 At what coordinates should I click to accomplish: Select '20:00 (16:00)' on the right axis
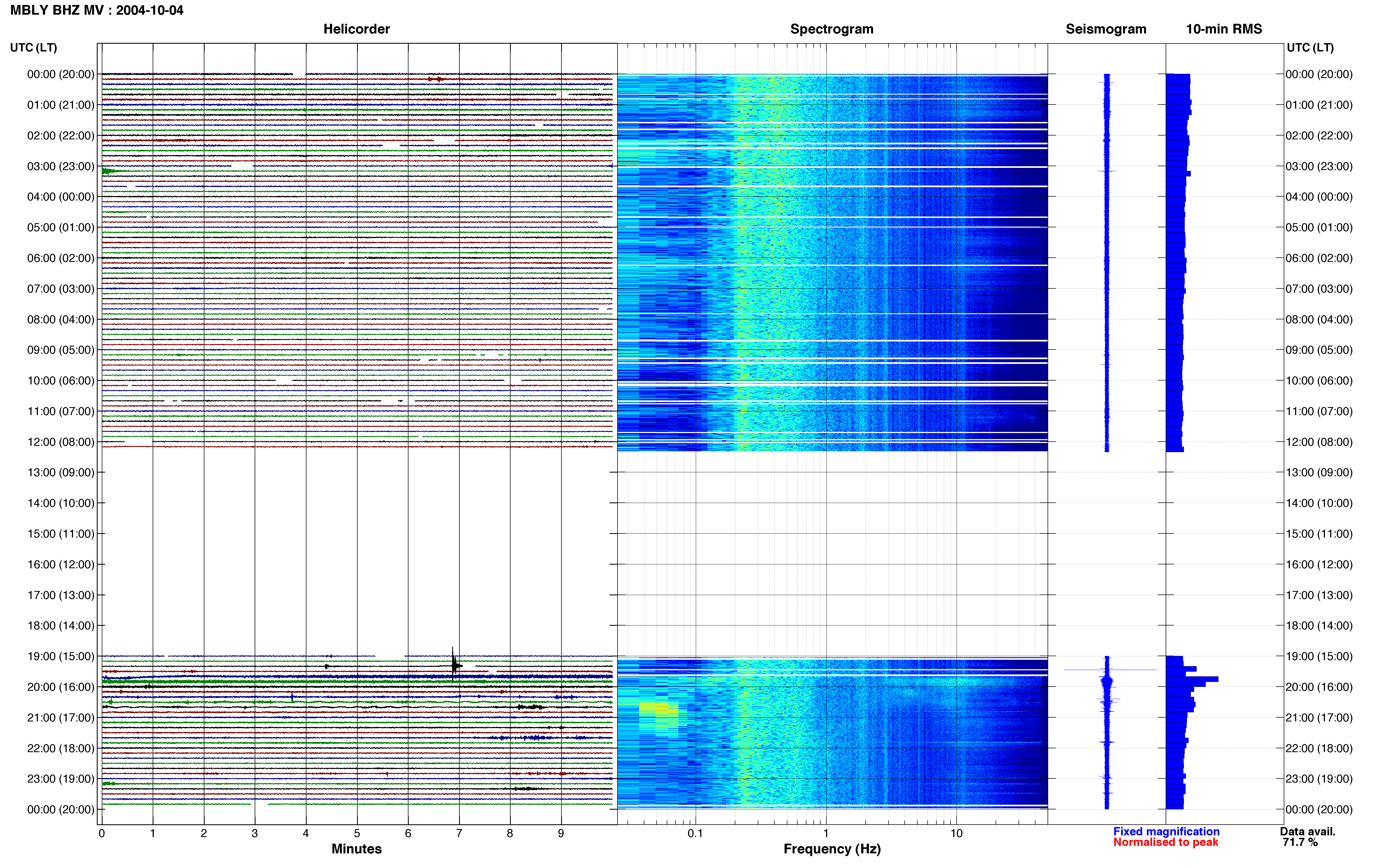1319,687
